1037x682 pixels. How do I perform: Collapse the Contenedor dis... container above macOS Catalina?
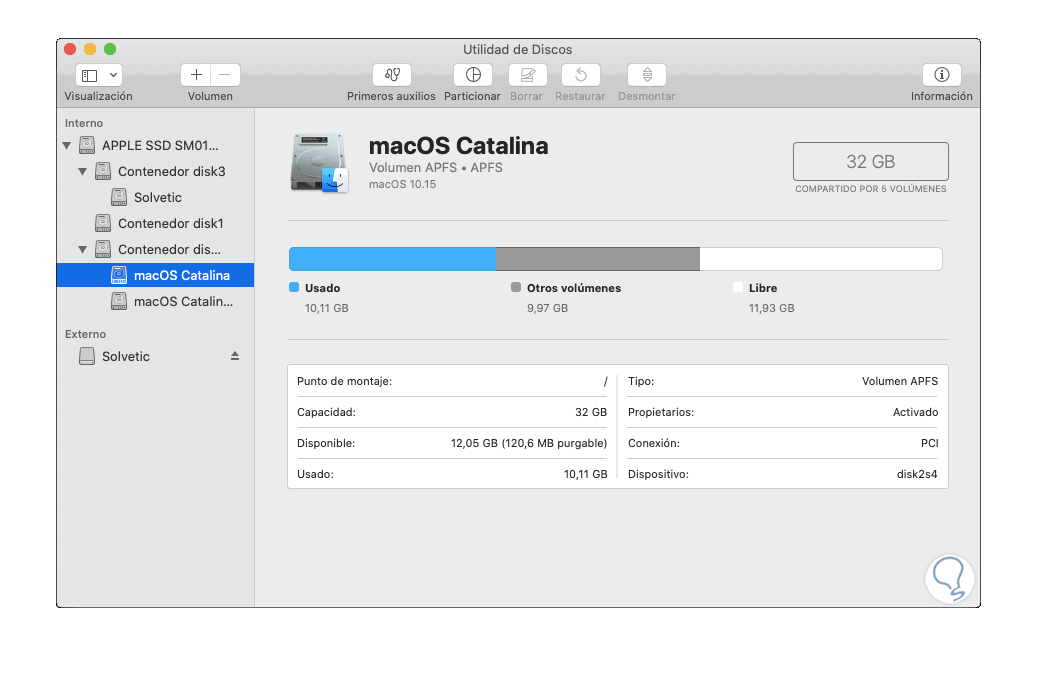(83, 250)
